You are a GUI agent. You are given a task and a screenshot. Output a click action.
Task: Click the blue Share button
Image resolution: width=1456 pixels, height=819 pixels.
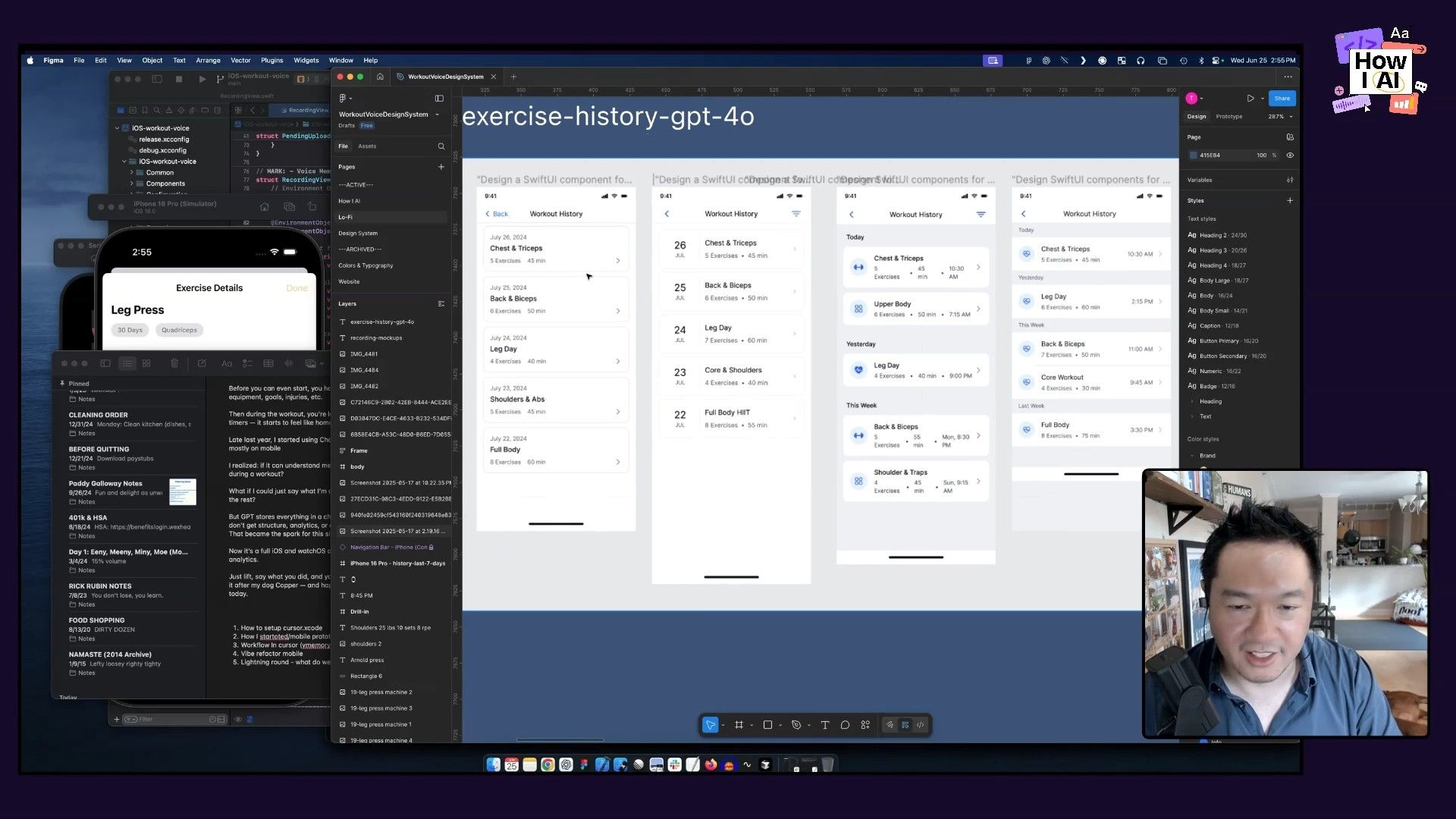1282,98
